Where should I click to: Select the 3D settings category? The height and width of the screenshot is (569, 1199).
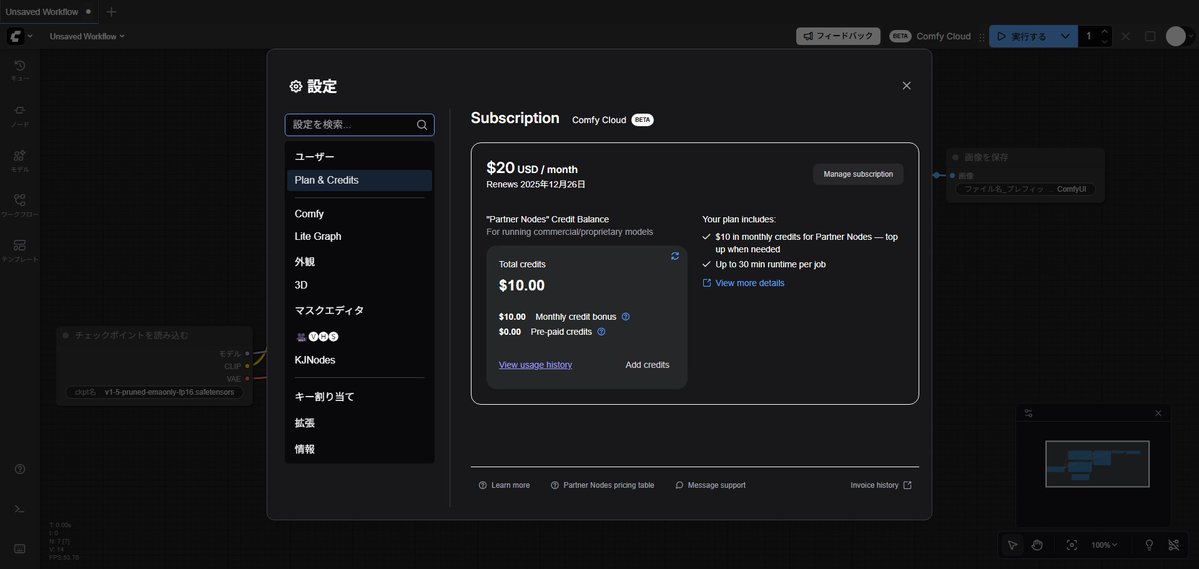tap(359, 284)
